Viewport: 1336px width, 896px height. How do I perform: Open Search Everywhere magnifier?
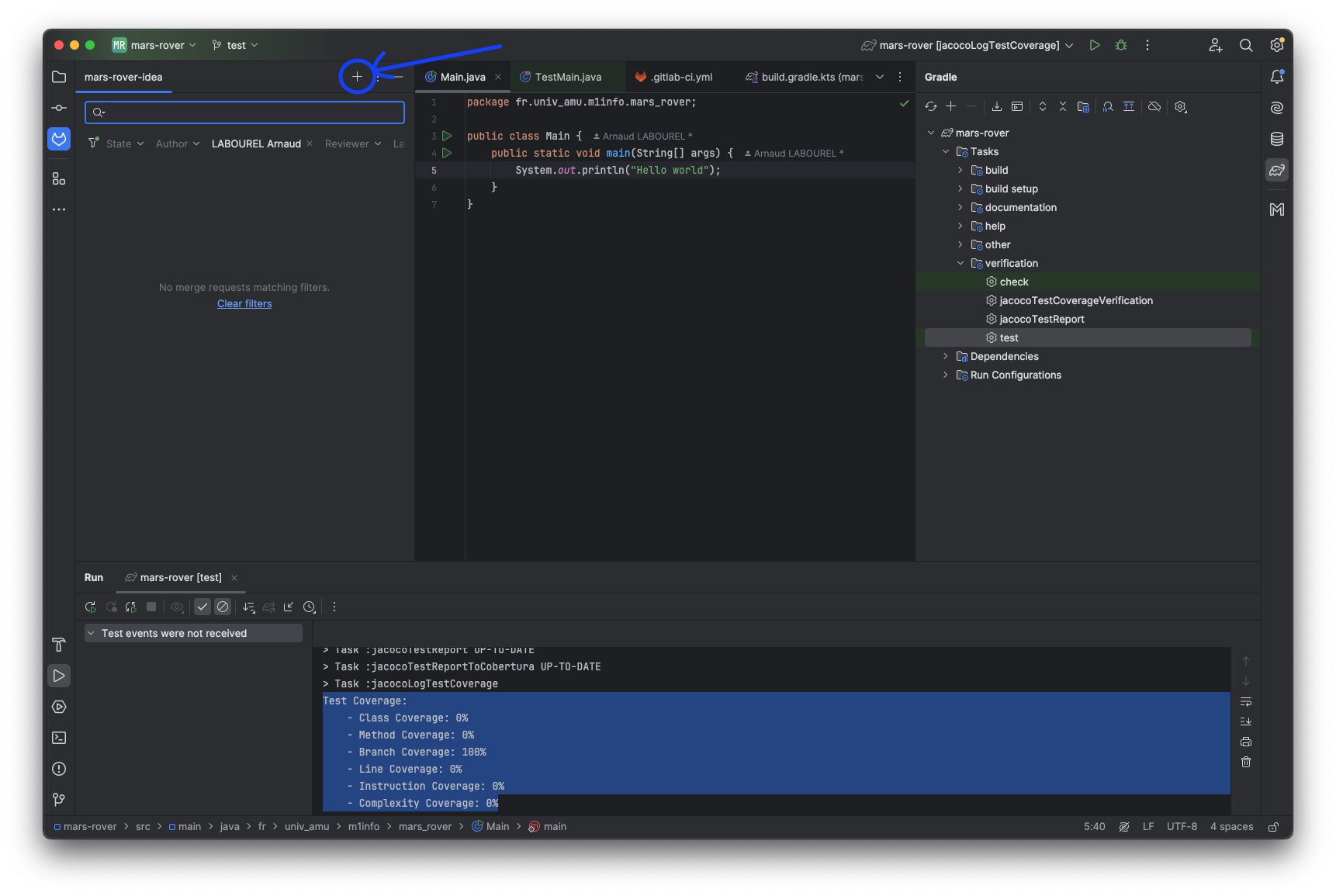coord(1246,45)
